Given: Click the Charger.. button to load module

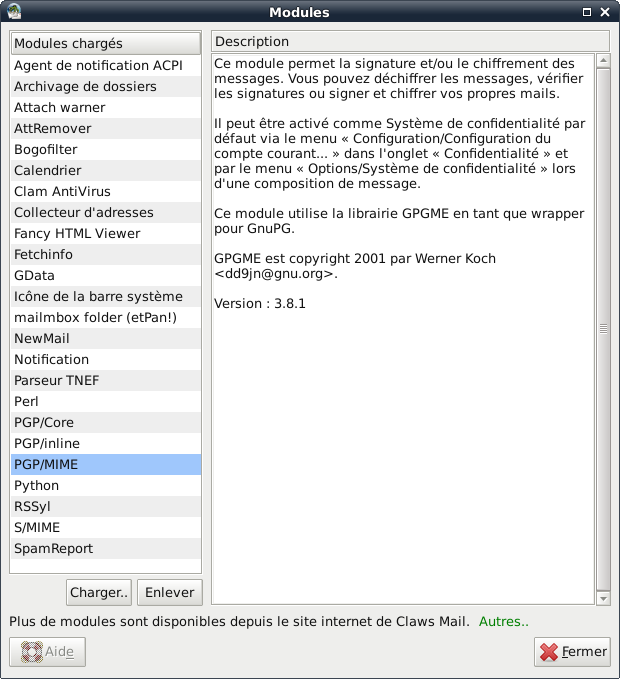Looking at the screenshot, I should point(99,593).
